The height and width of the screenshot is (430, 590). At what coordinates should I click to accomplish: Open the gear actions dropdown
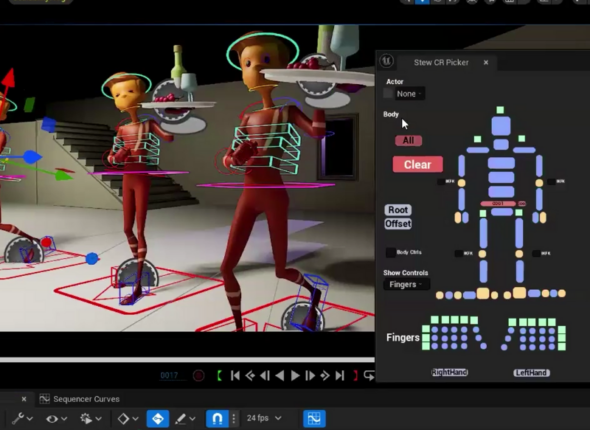pos(91,418)
